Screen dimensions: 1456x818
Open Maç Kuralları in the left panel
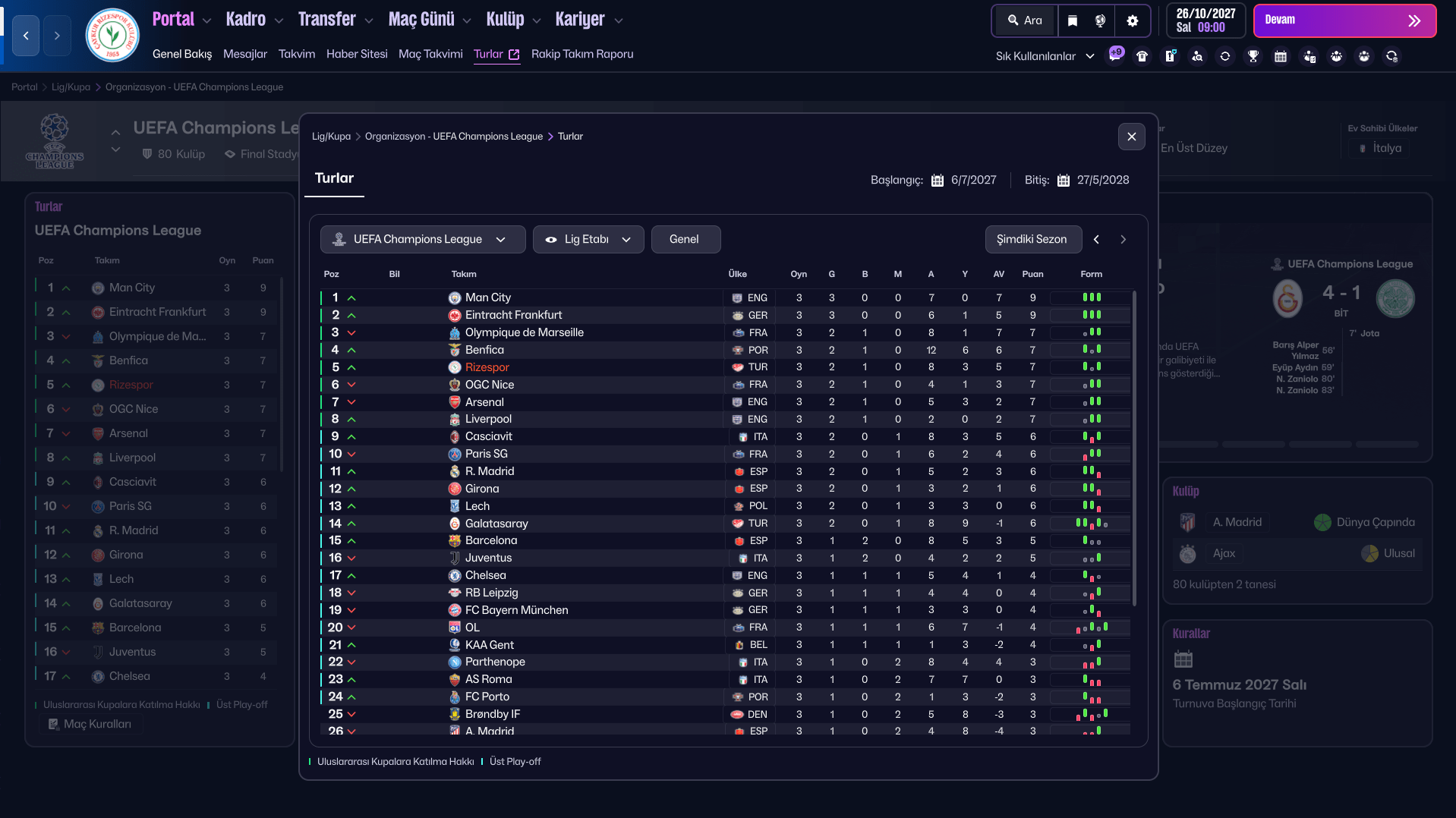point(90,724)
